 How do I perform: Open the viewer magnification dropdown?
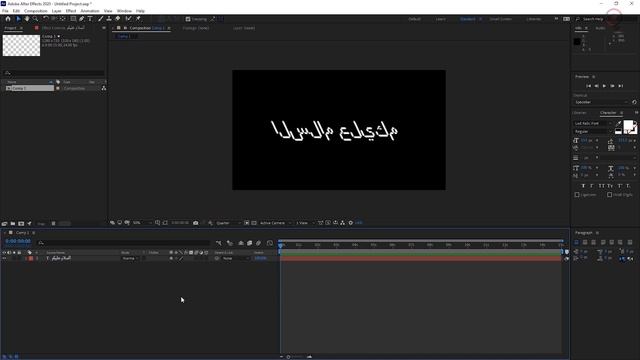click(142, 223)
